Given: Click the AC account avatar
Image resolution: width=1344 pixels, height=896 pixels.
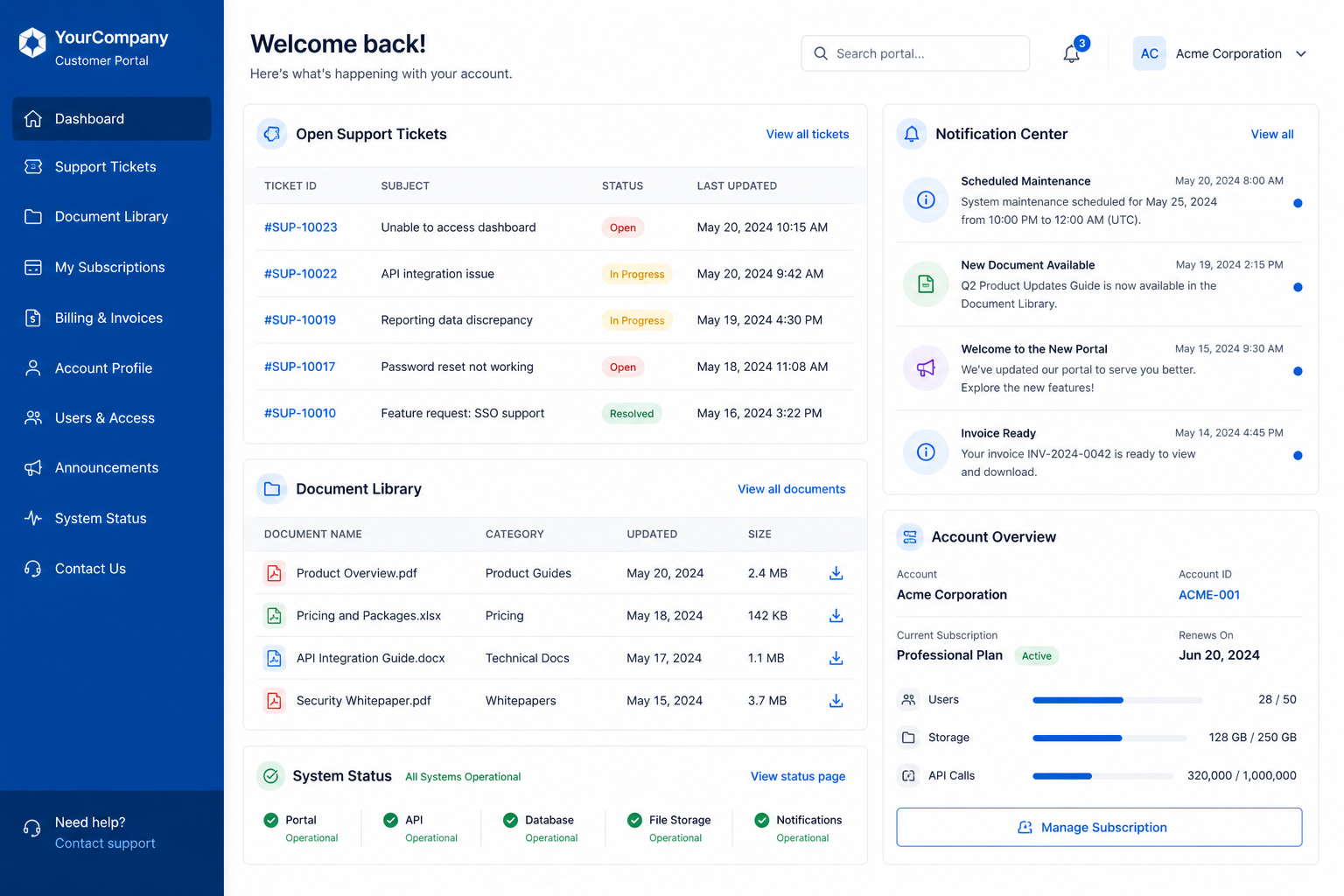Looking at the screenshot, I should click(x=1149, y=53).
